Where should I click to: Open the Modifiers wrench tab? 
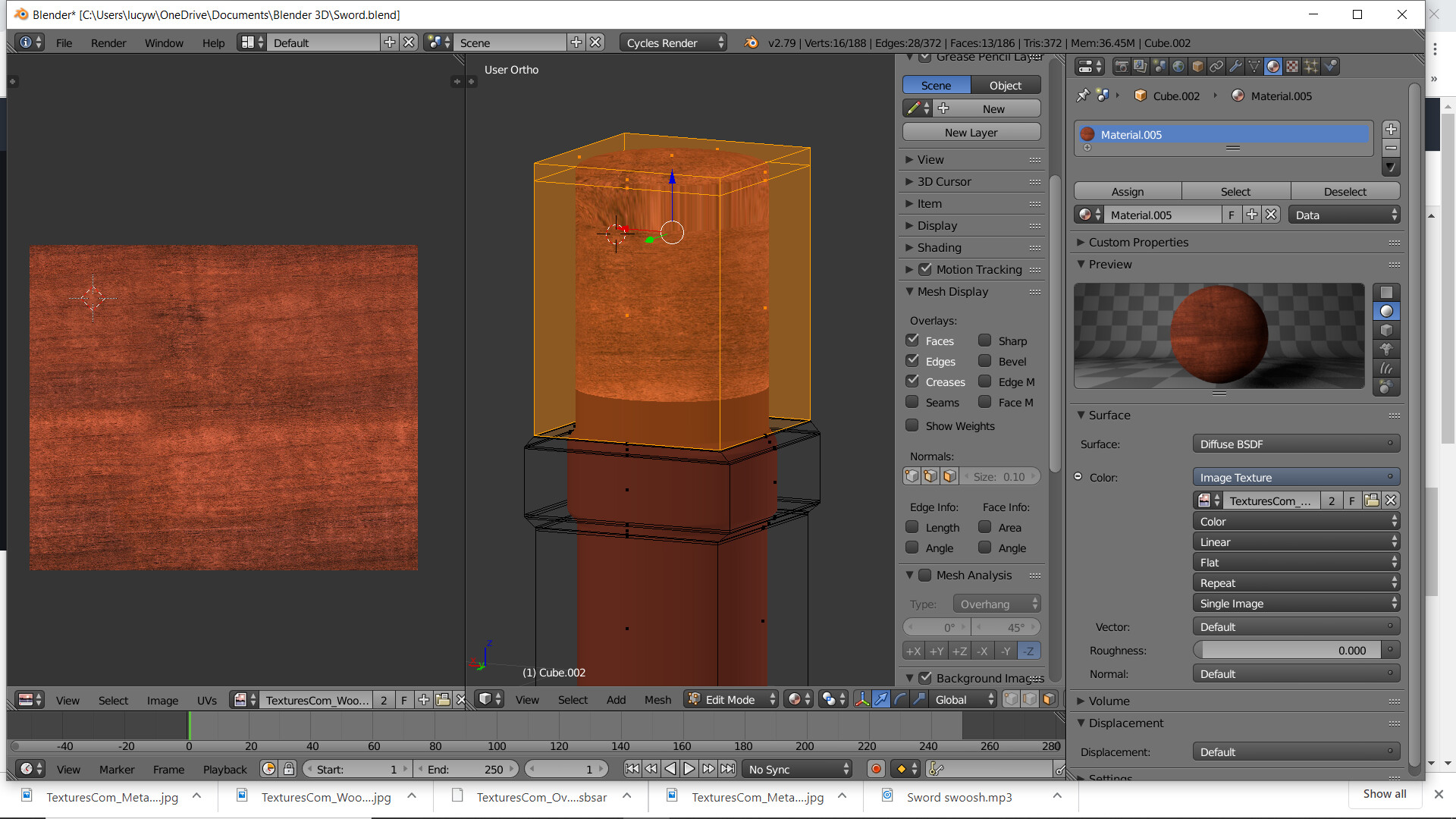click(1235, 67)
